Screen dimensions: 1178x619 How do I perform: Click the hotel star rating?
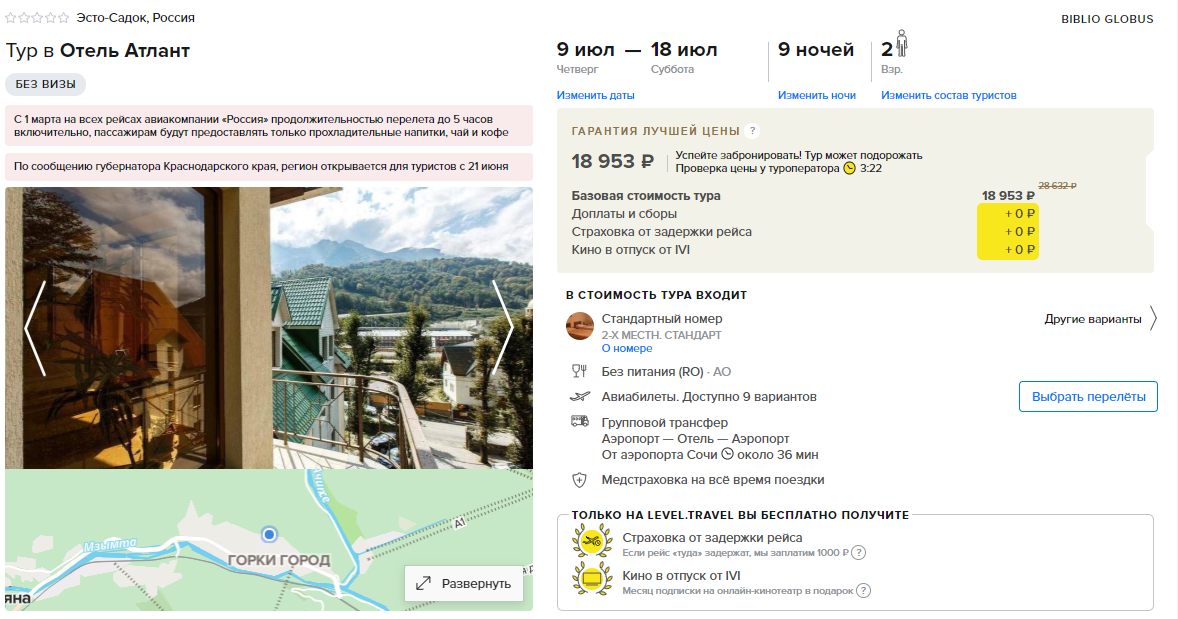point(38,17)
